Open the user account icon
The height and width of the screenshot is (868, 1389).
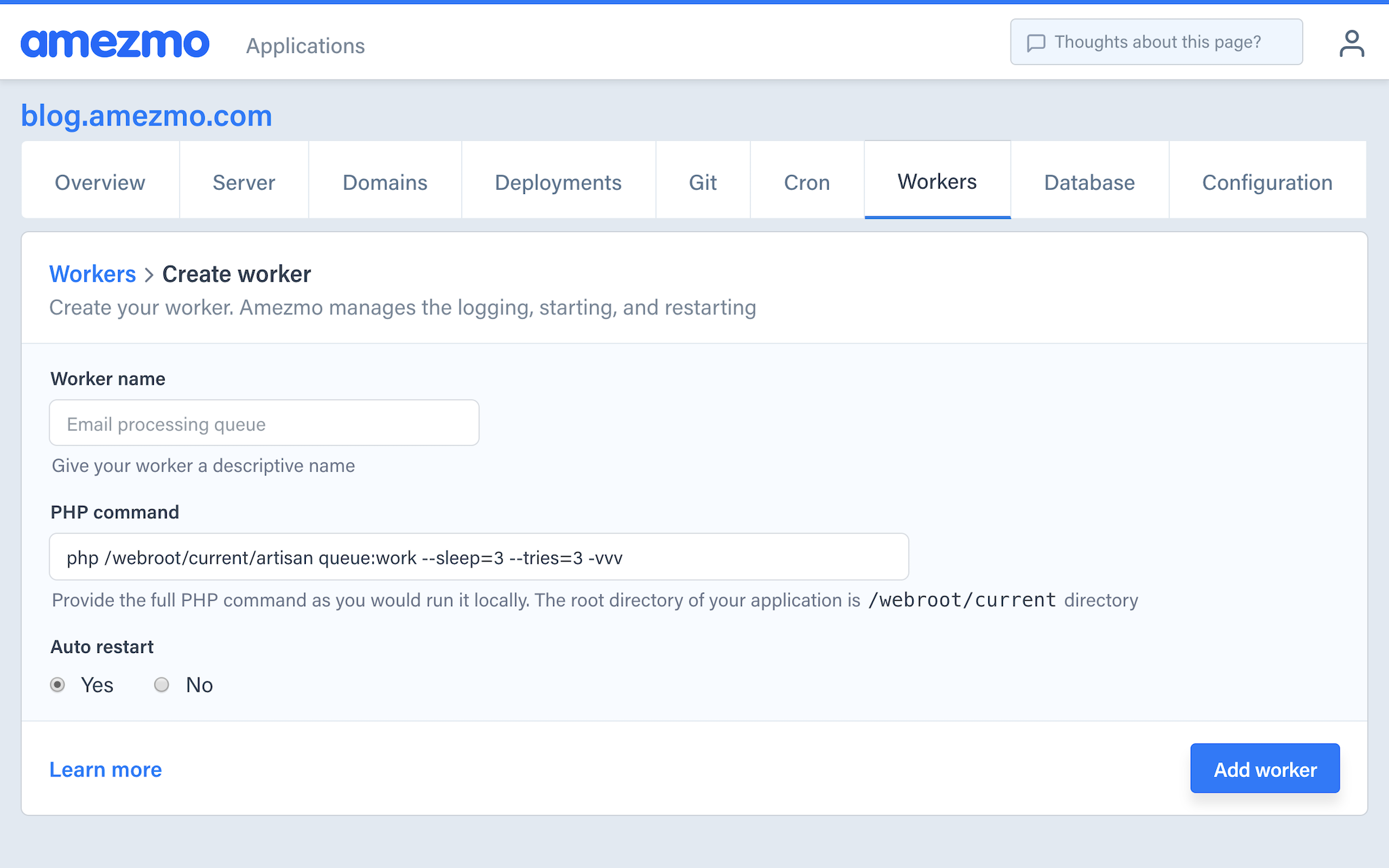[x=1351, y=44]
